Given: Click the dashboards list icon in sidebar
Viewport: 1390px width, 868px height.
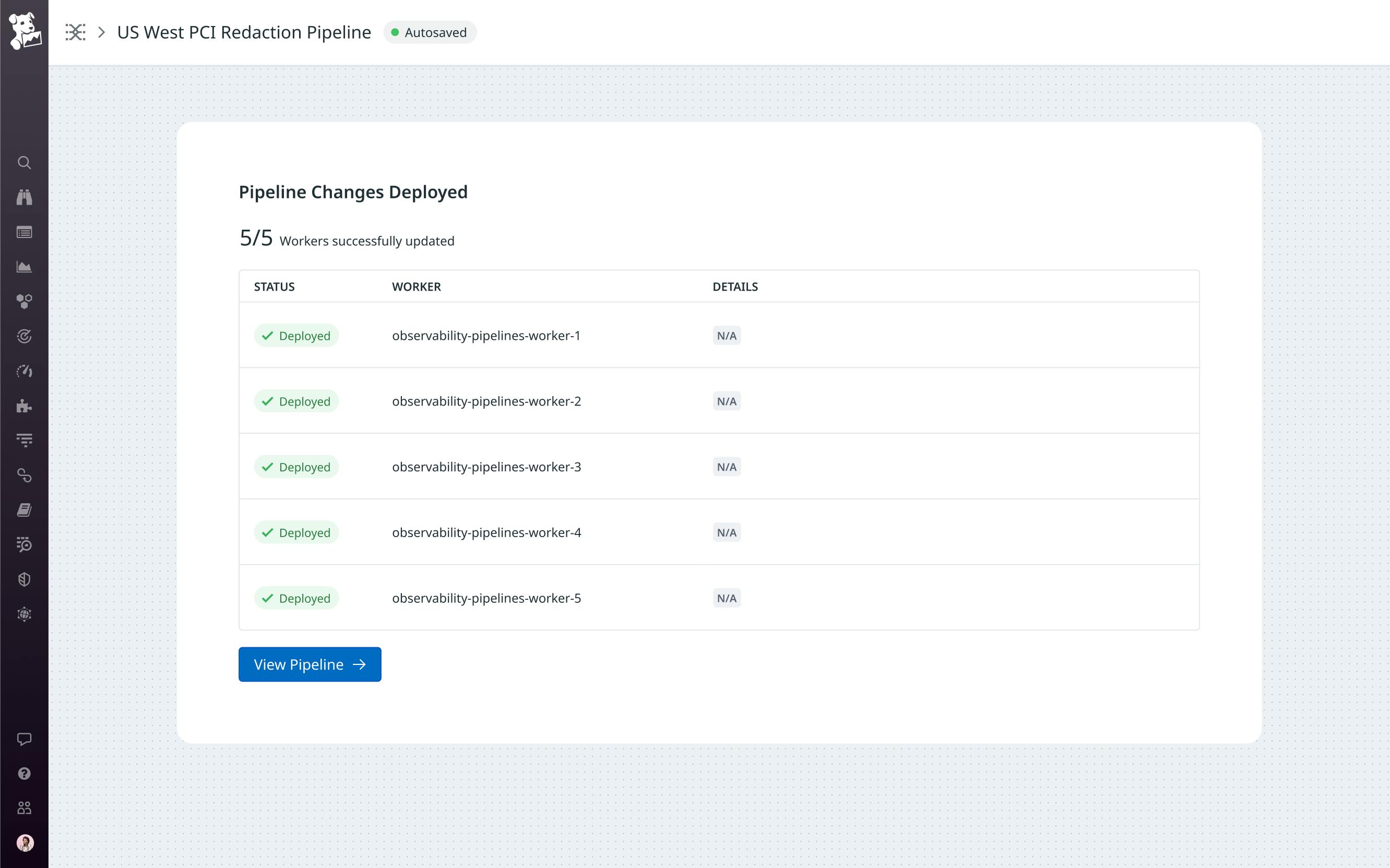Looking at the screenshot, I should pyautogui.click(x=24, y=232).
